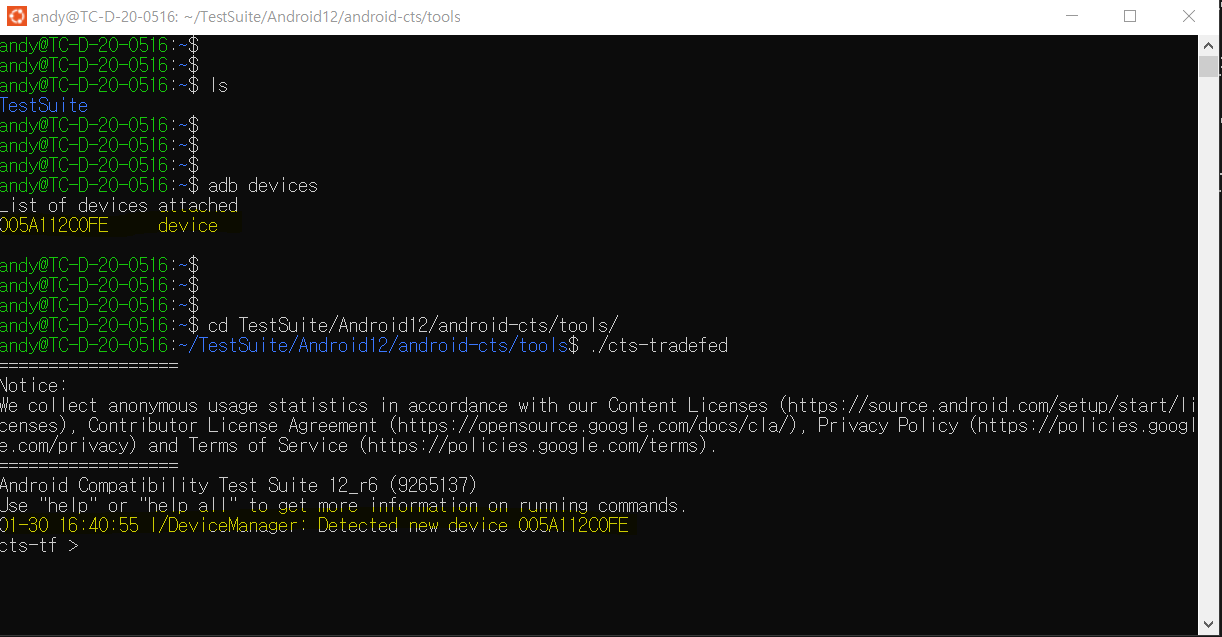
Task: Click the blue TestSuite directory name
Action: 44,105
